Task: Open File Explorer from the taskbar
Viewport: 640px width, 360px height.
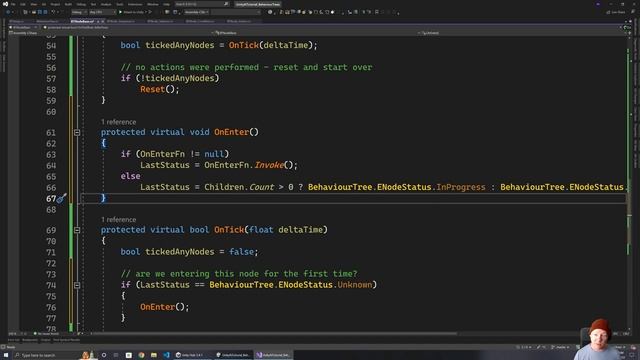Action: click(x=154, y=355)
